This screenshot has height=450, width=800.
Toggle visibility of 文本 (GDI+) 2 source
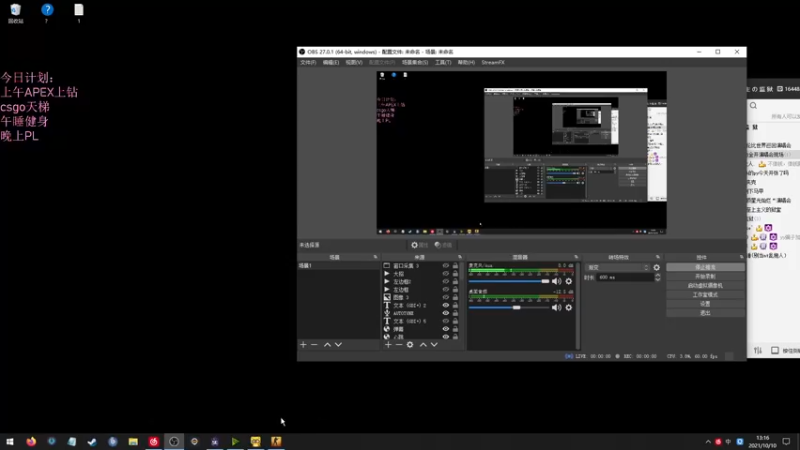[x=445, y=305]
